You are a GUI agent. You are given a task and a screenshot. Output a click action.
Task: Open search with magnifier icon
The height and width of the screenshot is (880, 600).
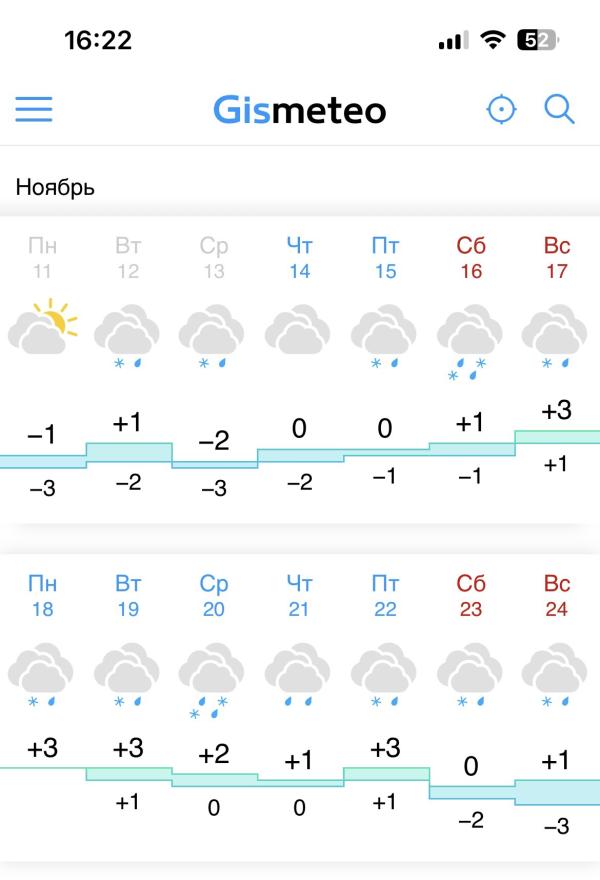click(559, 109)
